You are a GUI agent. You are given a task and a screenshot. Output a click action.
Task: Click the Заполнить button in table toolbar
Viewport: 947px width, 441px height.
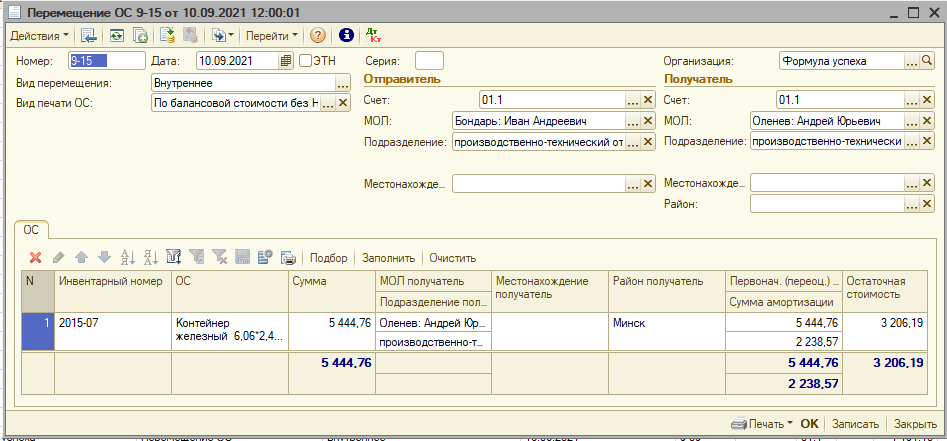tap(388, 258)
